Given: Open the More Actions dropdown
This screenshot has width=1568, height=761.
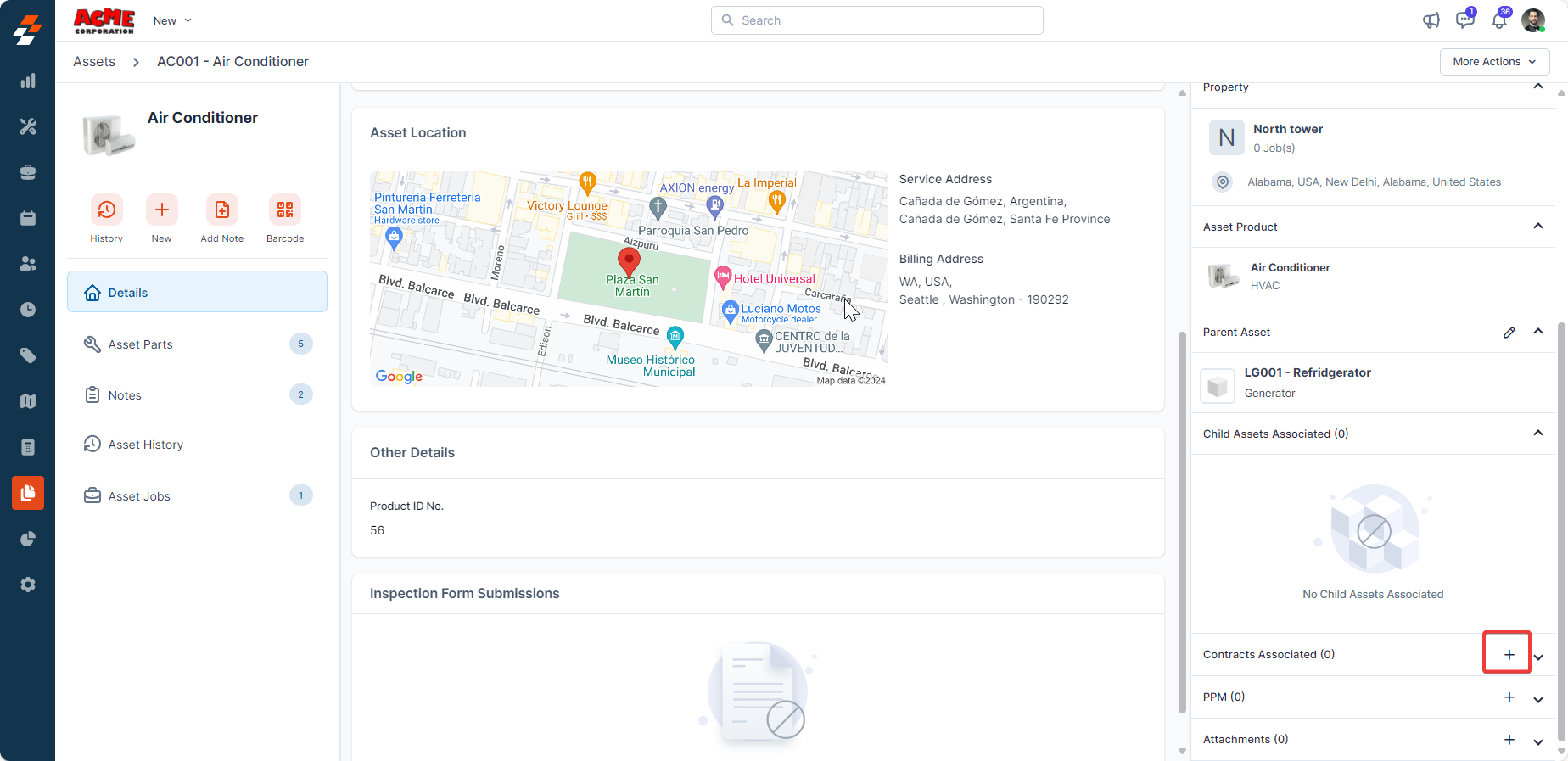Looking at the screenshot, I should tap(1494, 62).
